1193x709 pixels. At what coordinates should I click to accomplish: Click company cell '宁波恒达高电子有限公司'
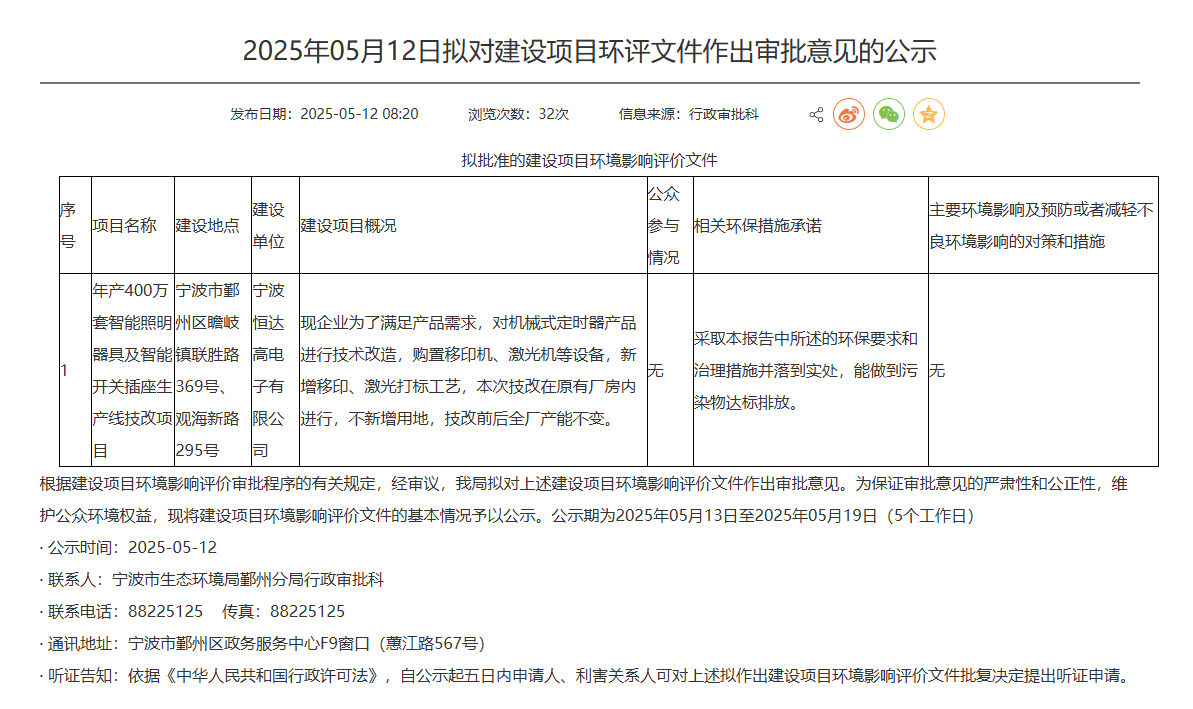[x=275, y=370]
